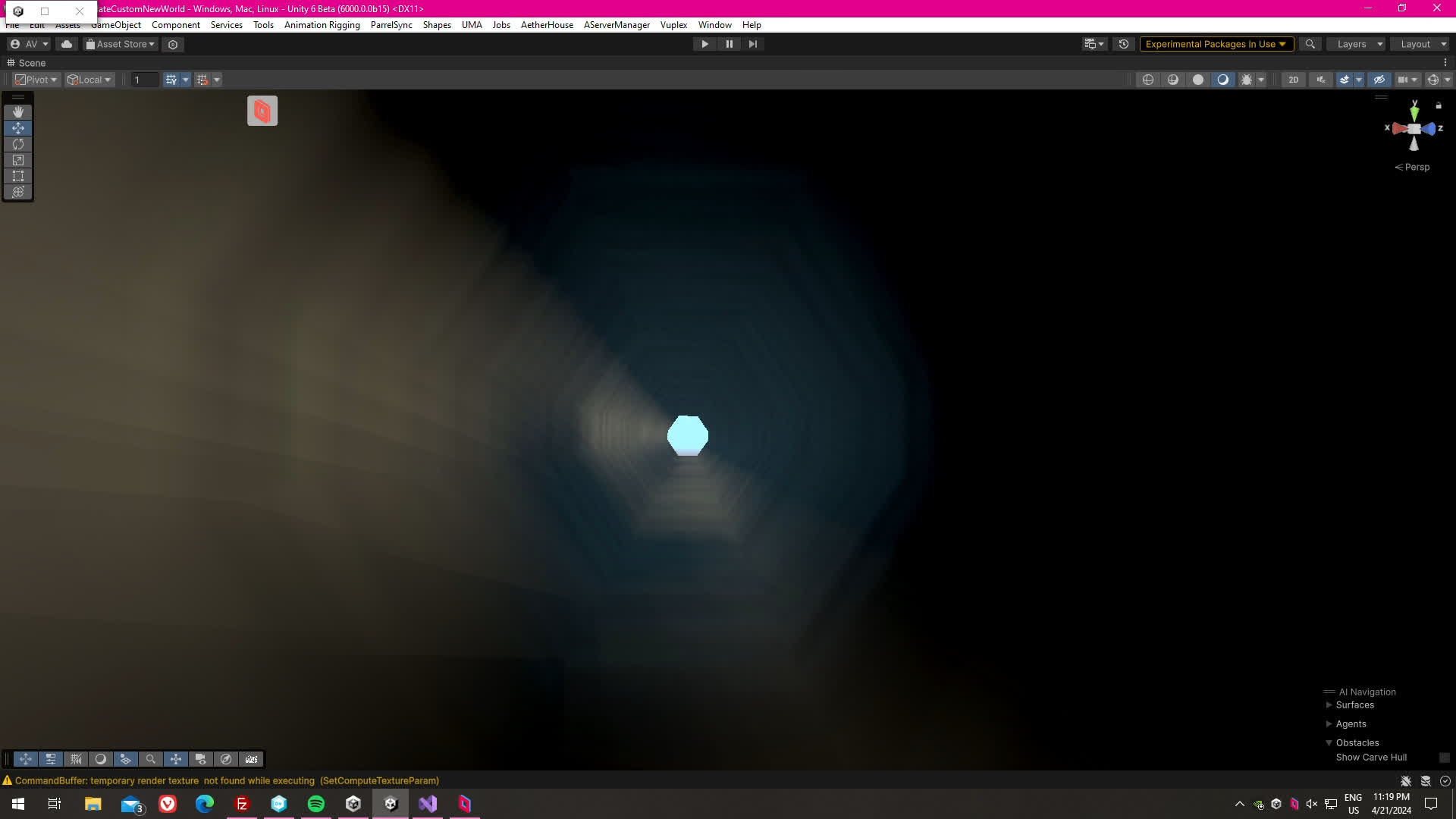This screenshot has width=1456, height=819.
Task: Select the Scale tool
Action: 18,160
